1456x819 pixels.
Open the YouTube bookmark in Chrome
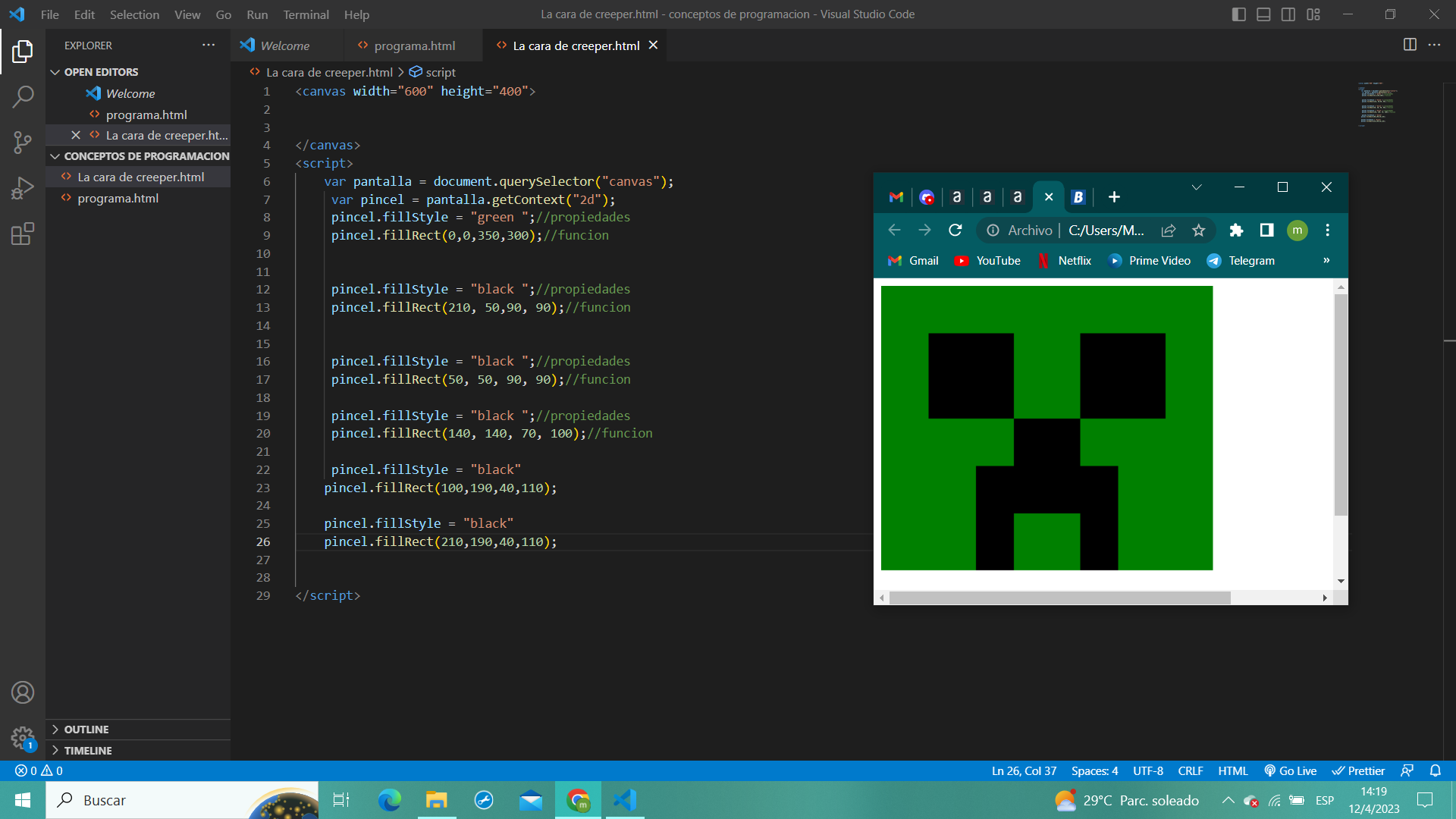pyautogui.click(x=988, y=260)
